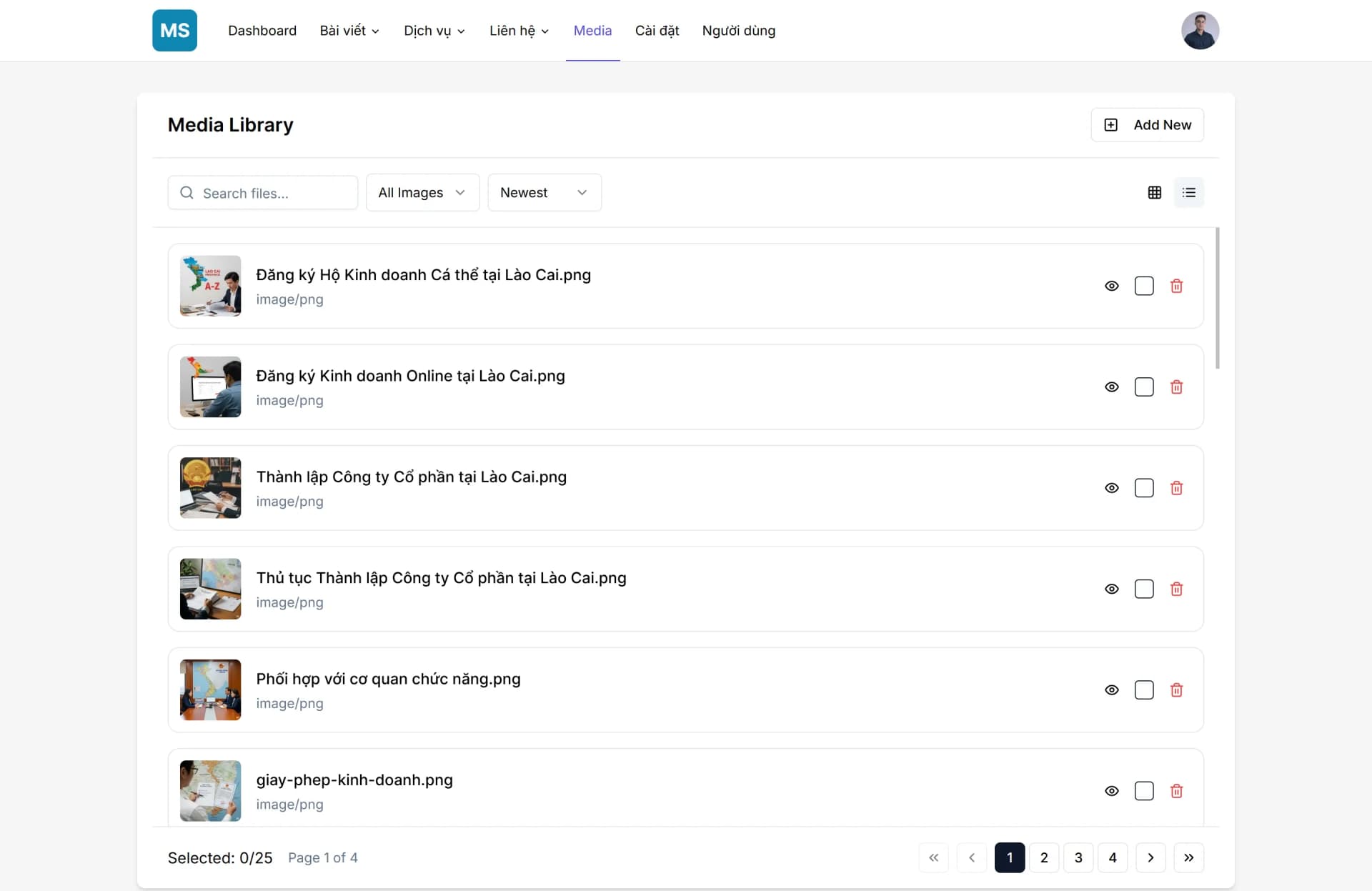The width and height of the screenshot is (1372, 891).
Task: Delete giay-phep-kinh-doanh.png with trash icon
Action: point(1177,791)
